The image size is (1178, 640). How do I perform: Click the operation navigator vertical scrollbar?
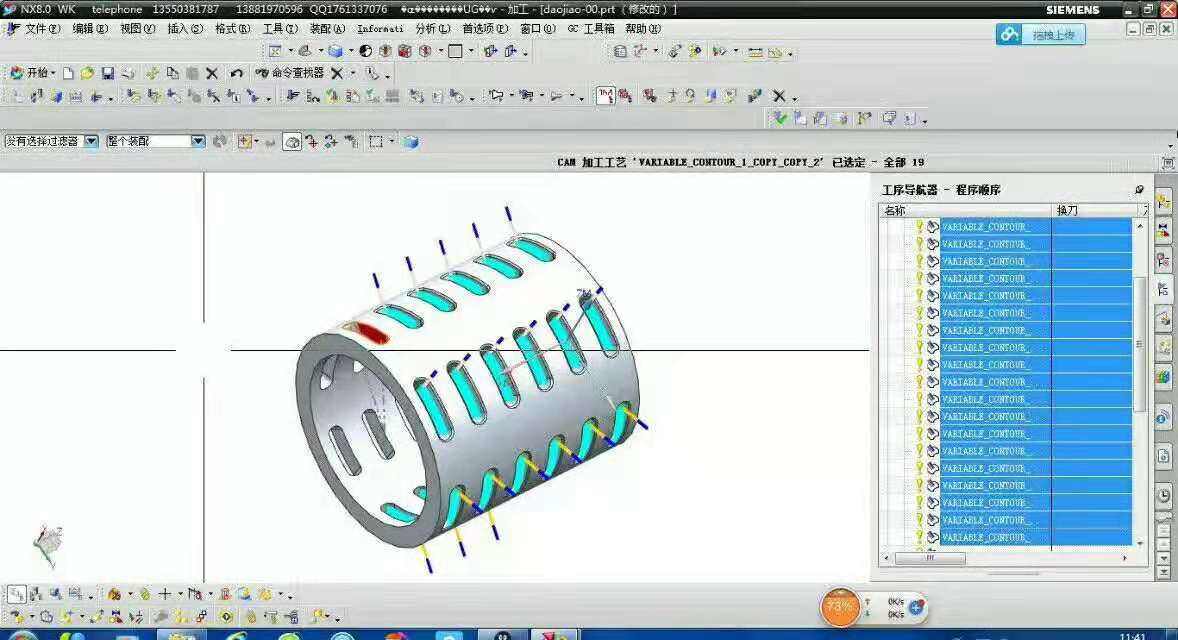1141,344
